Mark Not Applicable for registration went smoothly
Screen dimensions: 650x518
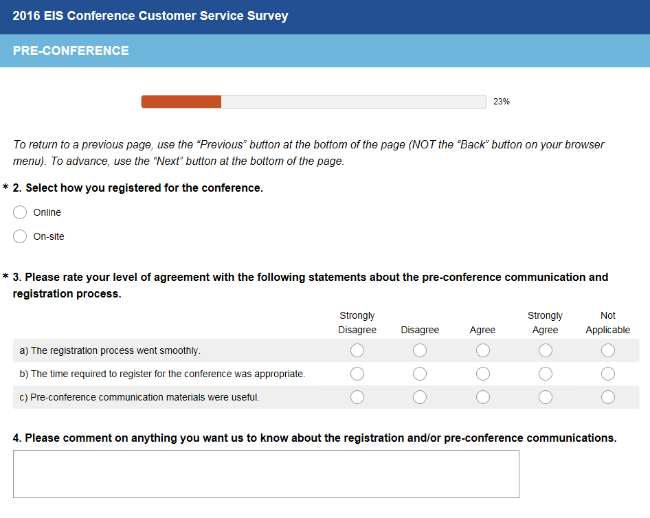(608, 350)
